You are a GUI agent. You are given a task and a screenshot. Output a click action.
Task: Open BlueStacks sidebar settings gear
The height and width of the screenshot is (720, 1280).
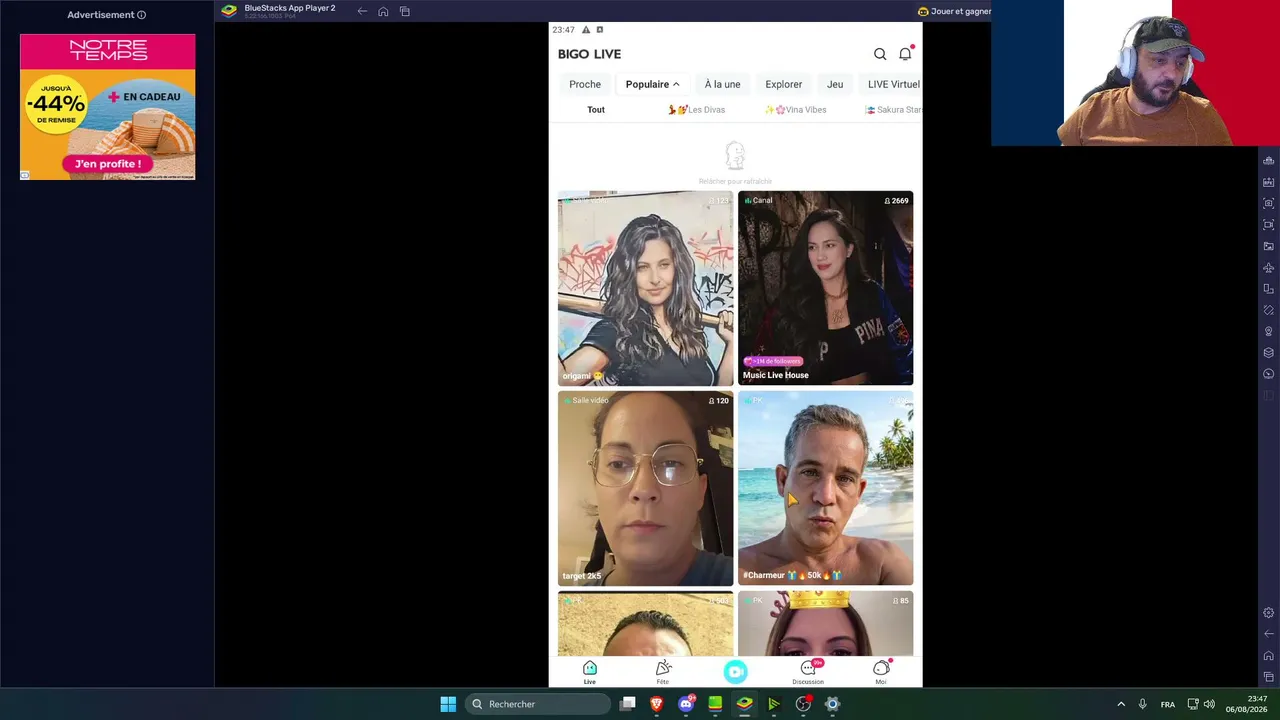(x=1269, y=613)
